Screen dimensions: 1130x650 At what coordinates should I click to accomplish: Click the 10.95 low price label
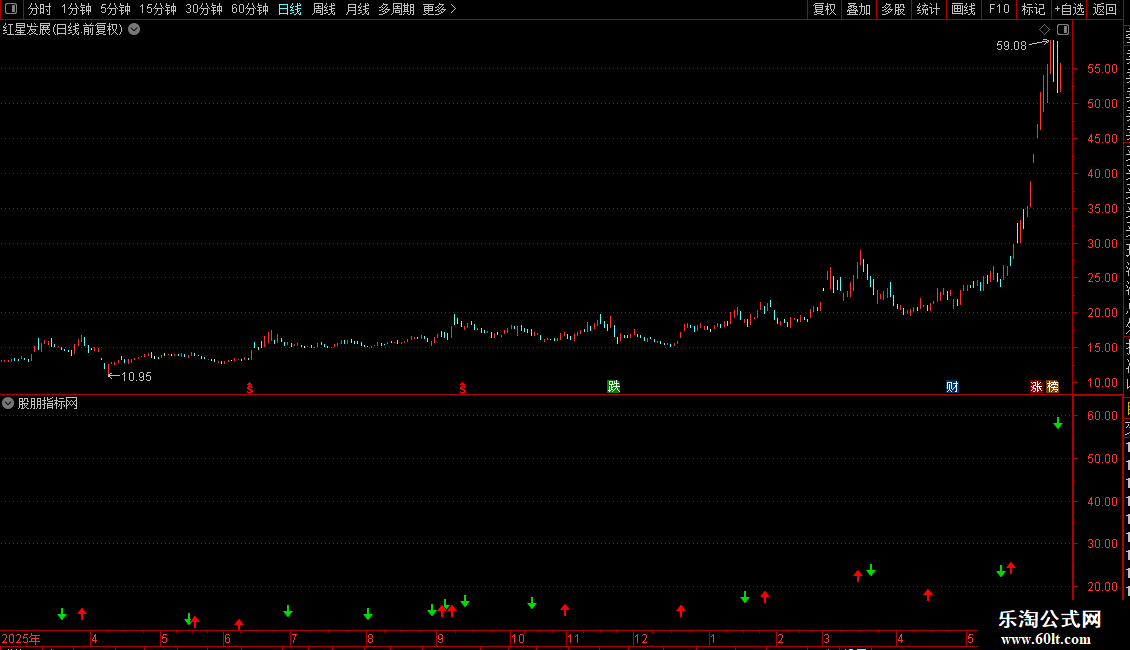[136, 377]
